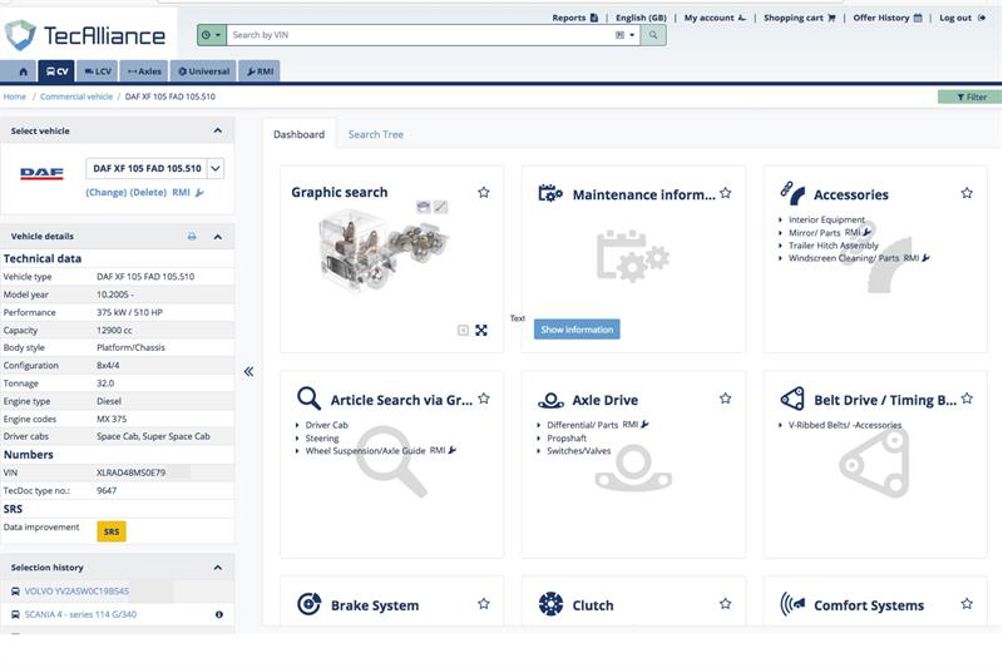Print the vehicle details

click(192, 237)
